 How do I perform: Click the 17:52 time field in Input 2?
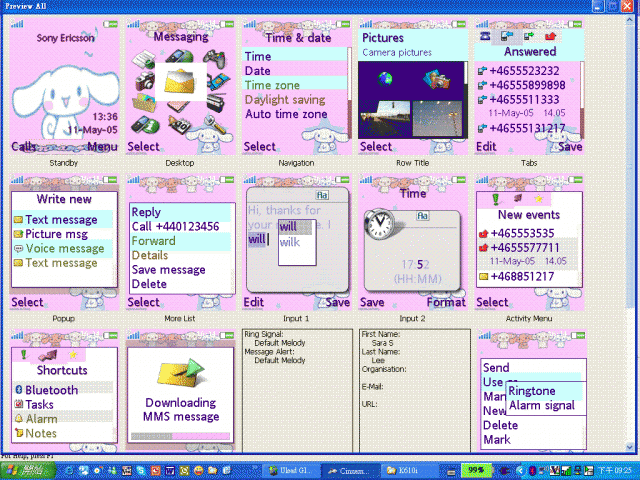point(415,265)
